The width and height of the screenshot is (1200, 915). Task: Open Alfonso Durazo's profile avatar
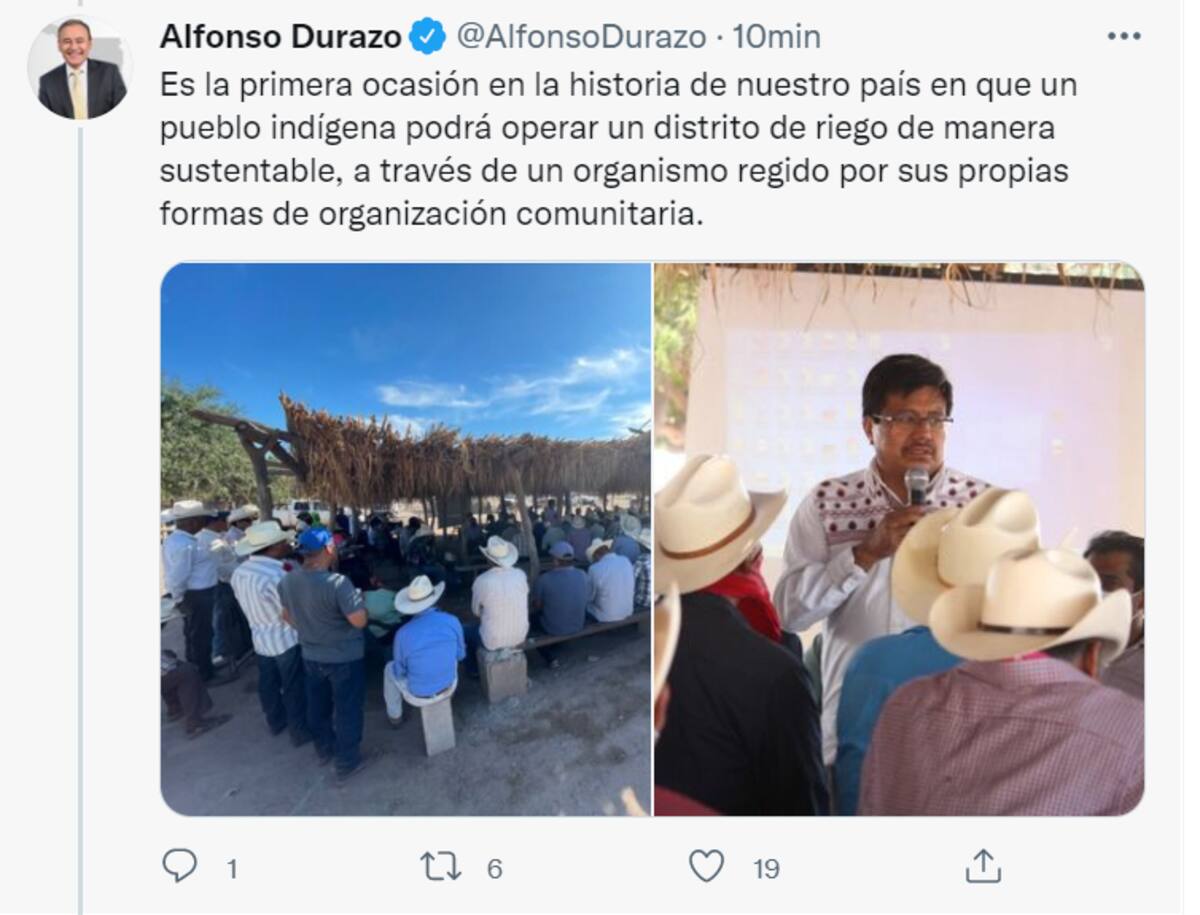pos(80,69)
